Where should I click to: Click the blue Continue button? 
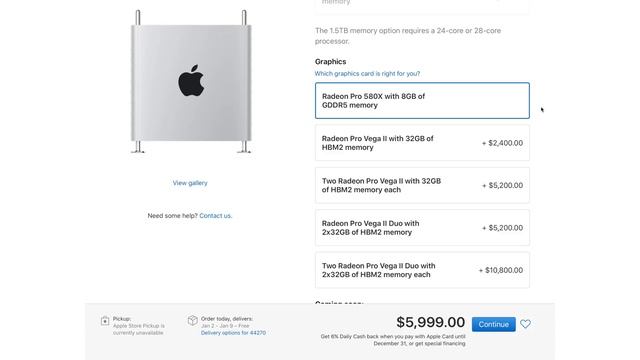pos(493,324)
